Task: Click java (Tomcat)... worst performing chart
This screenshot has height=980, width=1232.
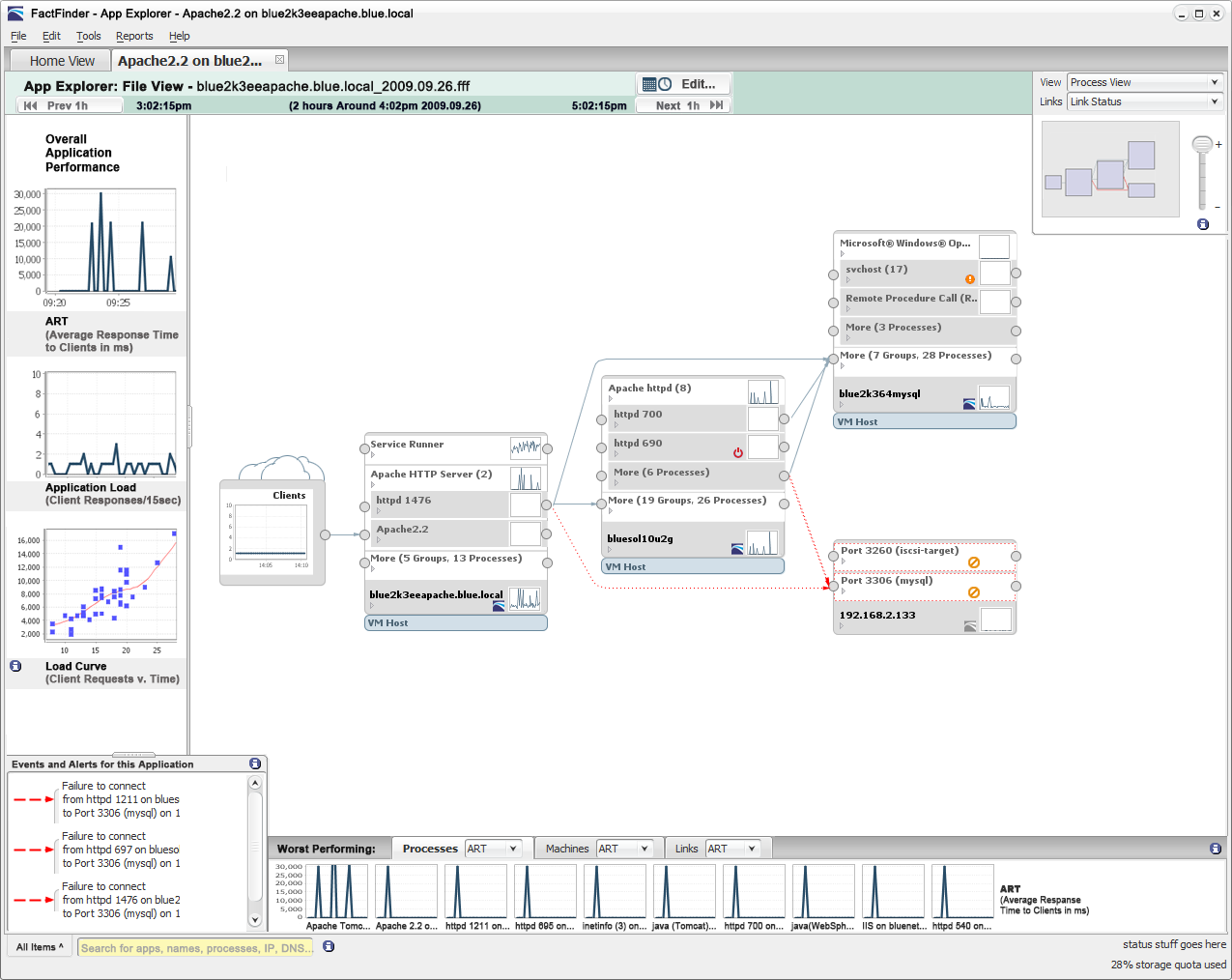Action: coord(685,891)
